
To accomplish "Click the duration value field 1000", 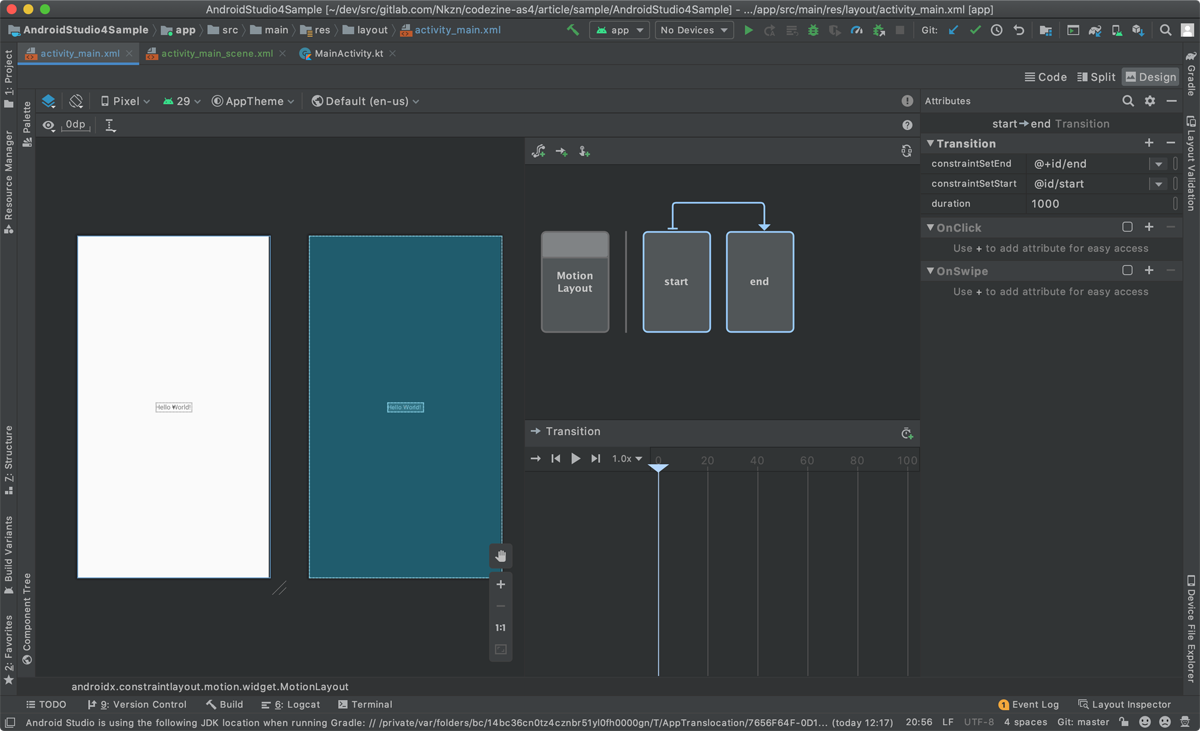I will (x=1098, y=204).
